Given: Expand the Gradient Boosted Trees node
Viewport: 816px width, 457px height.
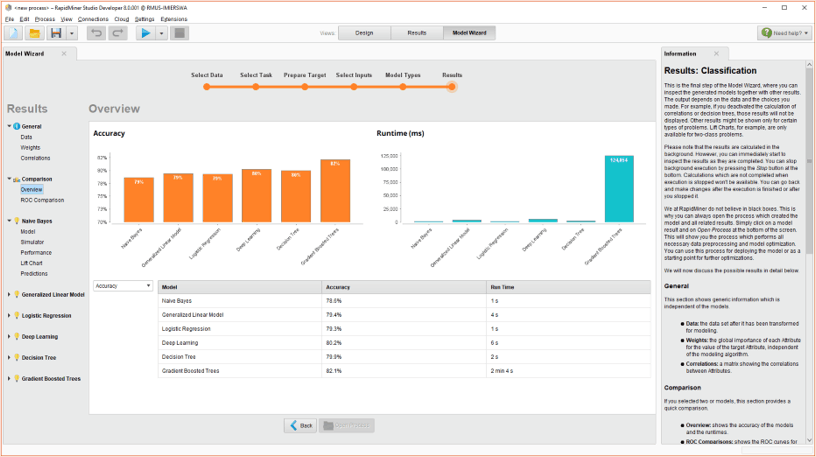Looking at the screenshot, I should pyautogui.click(x=10, y=379).
